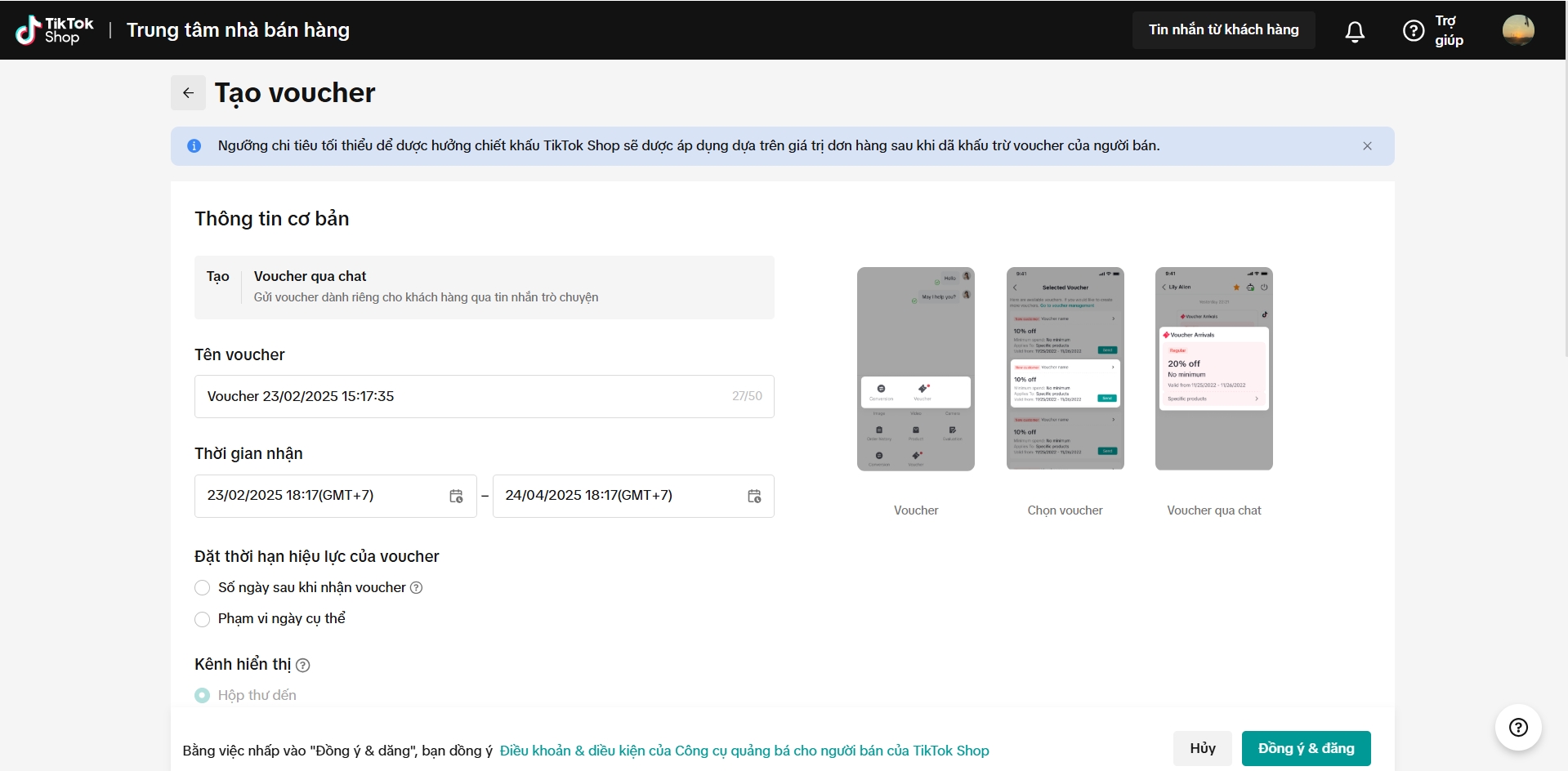Viewport: 1568px width, 771px height.
Task: Select Phạm vi ngày cụ thể option
Action: (203, 619)
